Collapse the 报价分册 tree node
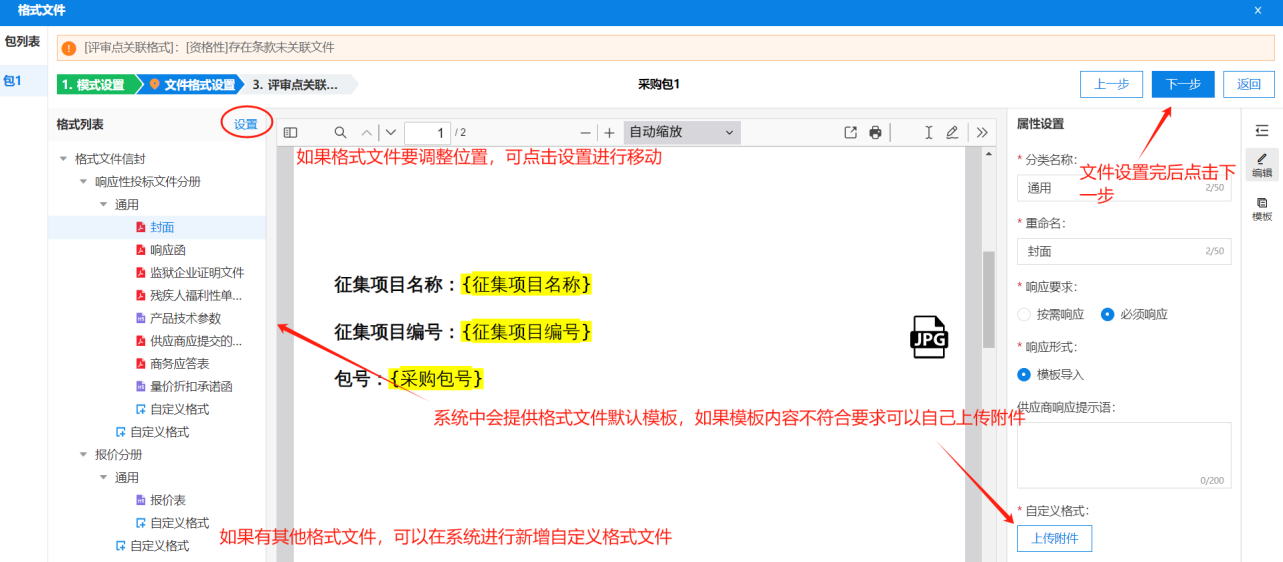Image resolution: width=1283 pixels, height=562 pixels. pyautogui.click(x=84, y=454)
